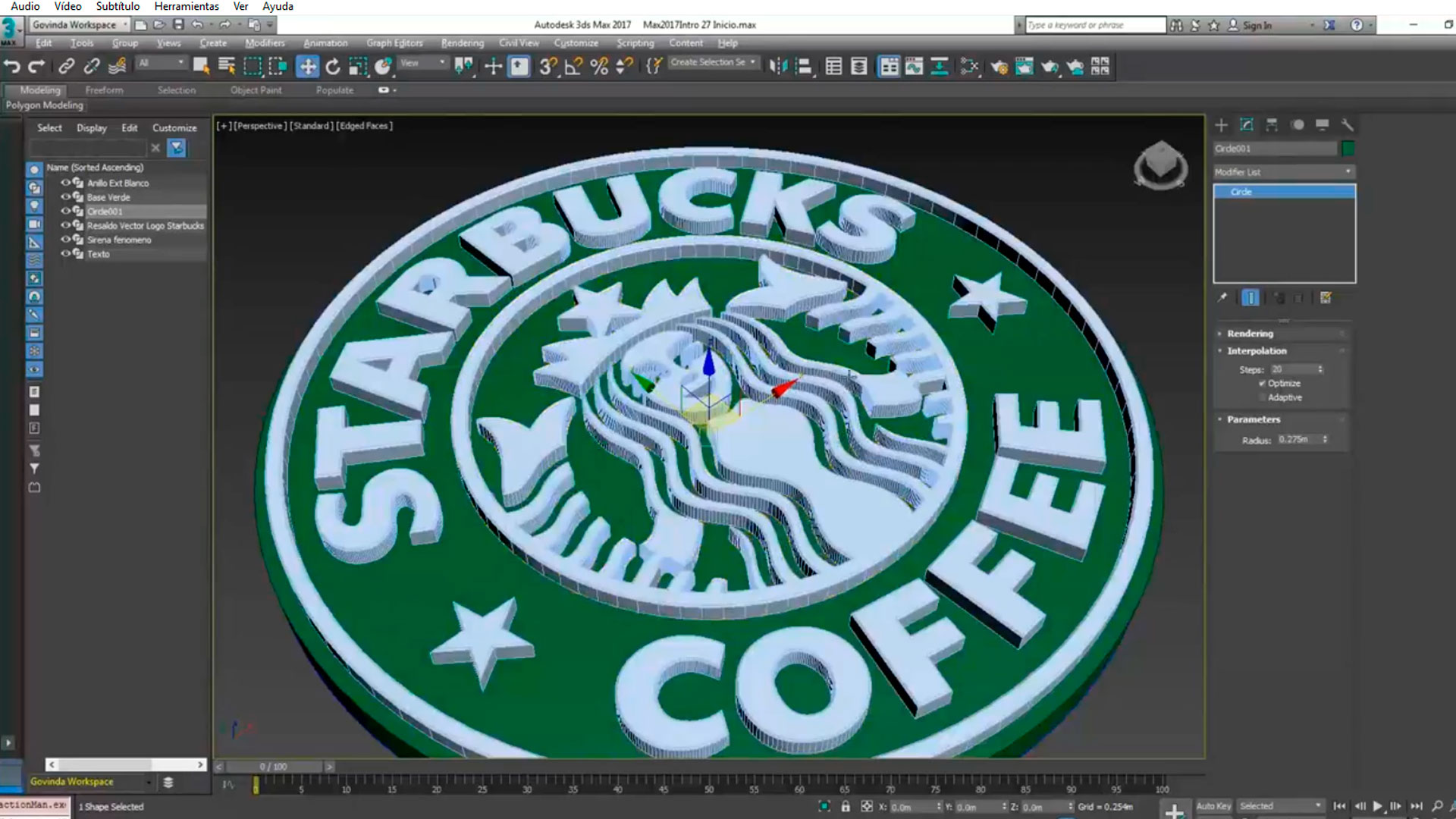1456x819 pixels.
Task: Collapse the Interpolation rollout
Action: point(1257,351)
